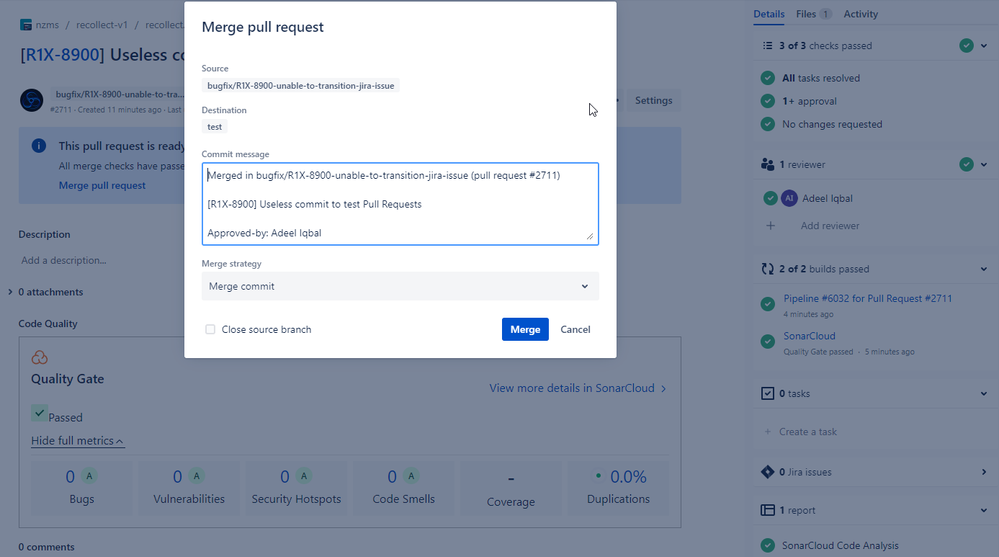
Task: Click the SonarCloud logo in Code Quality card
Action: click(x=40, y=358)
